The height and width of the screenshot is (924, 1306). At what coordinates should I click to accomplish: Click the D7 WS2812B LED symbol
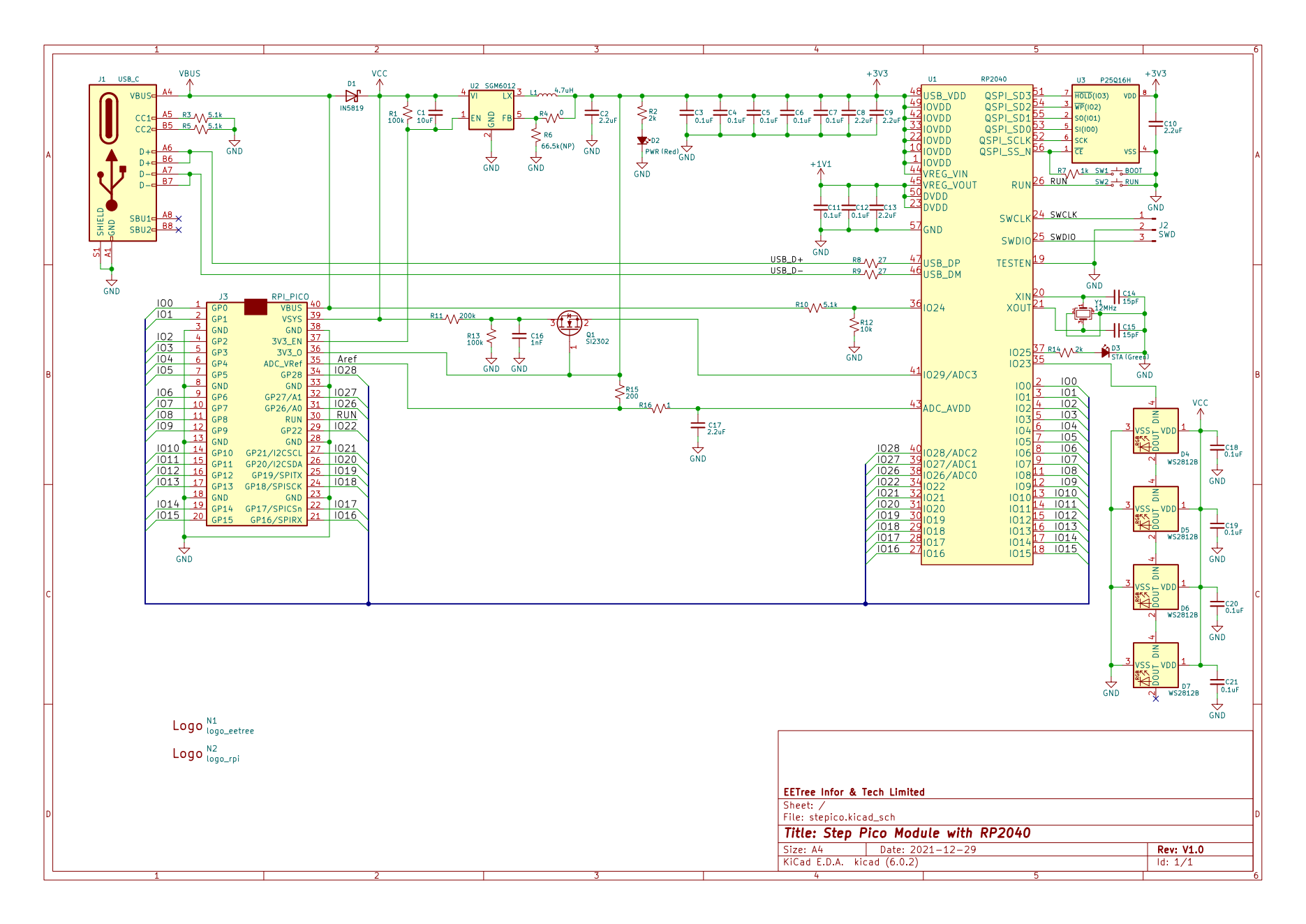1156,665
